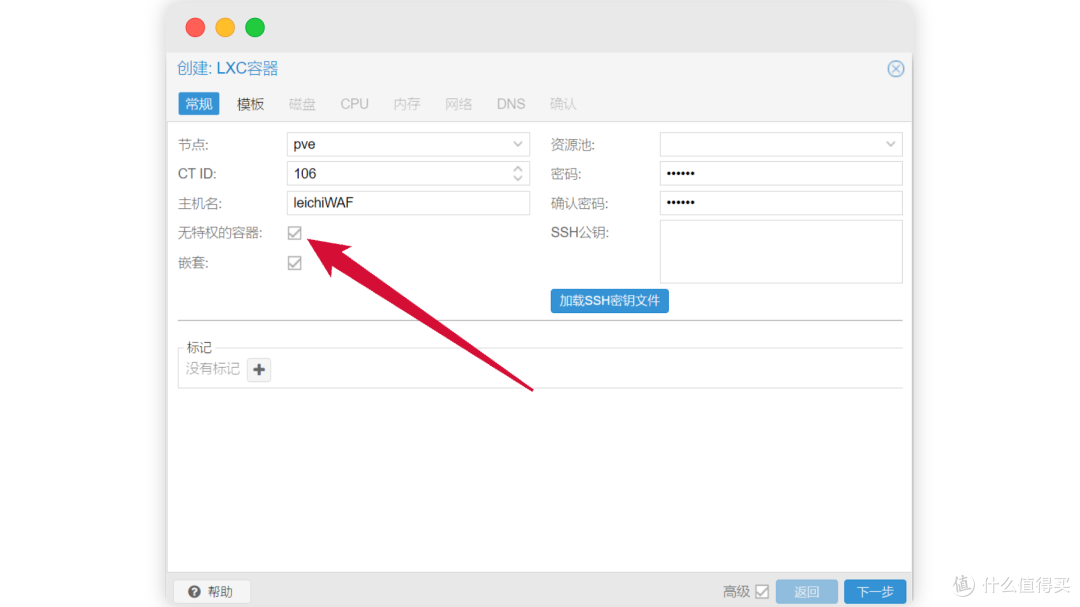Open the 资源池 resource pool dropdown
1080x607 pixels.
(890, 144)
